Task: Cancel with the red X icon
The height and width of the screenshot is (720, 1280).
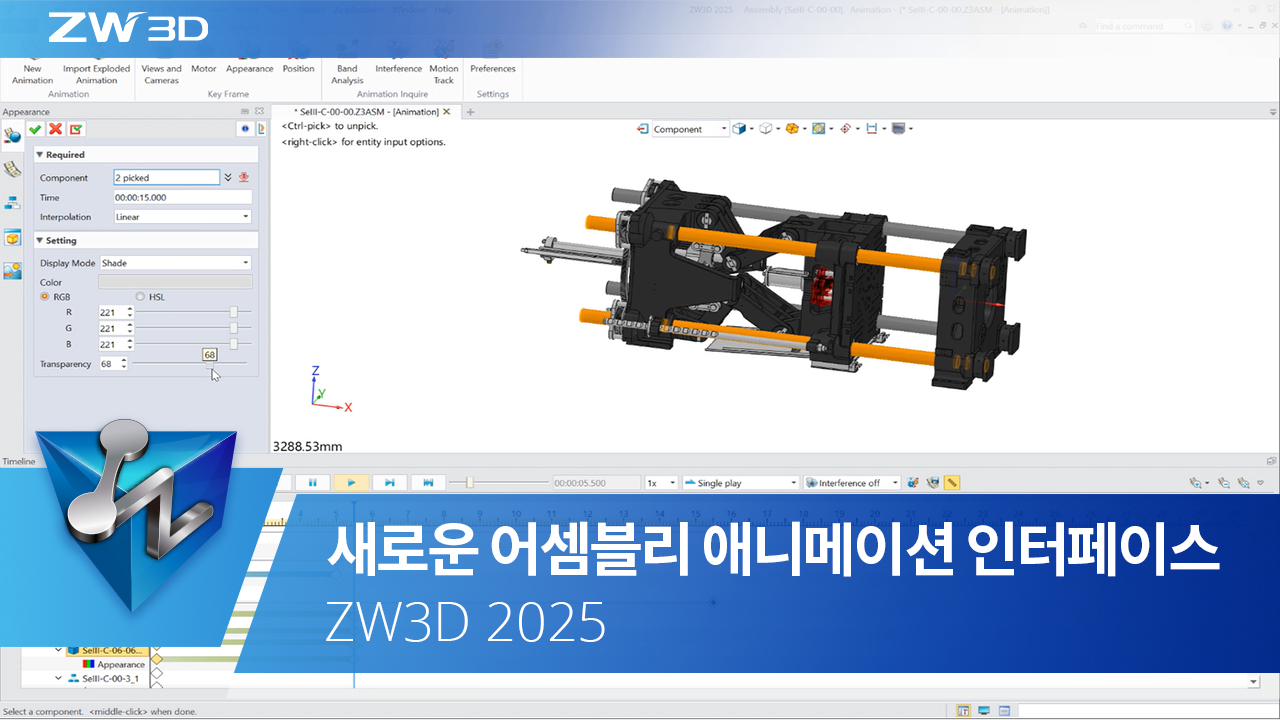Action: click(x=55, y=129)
